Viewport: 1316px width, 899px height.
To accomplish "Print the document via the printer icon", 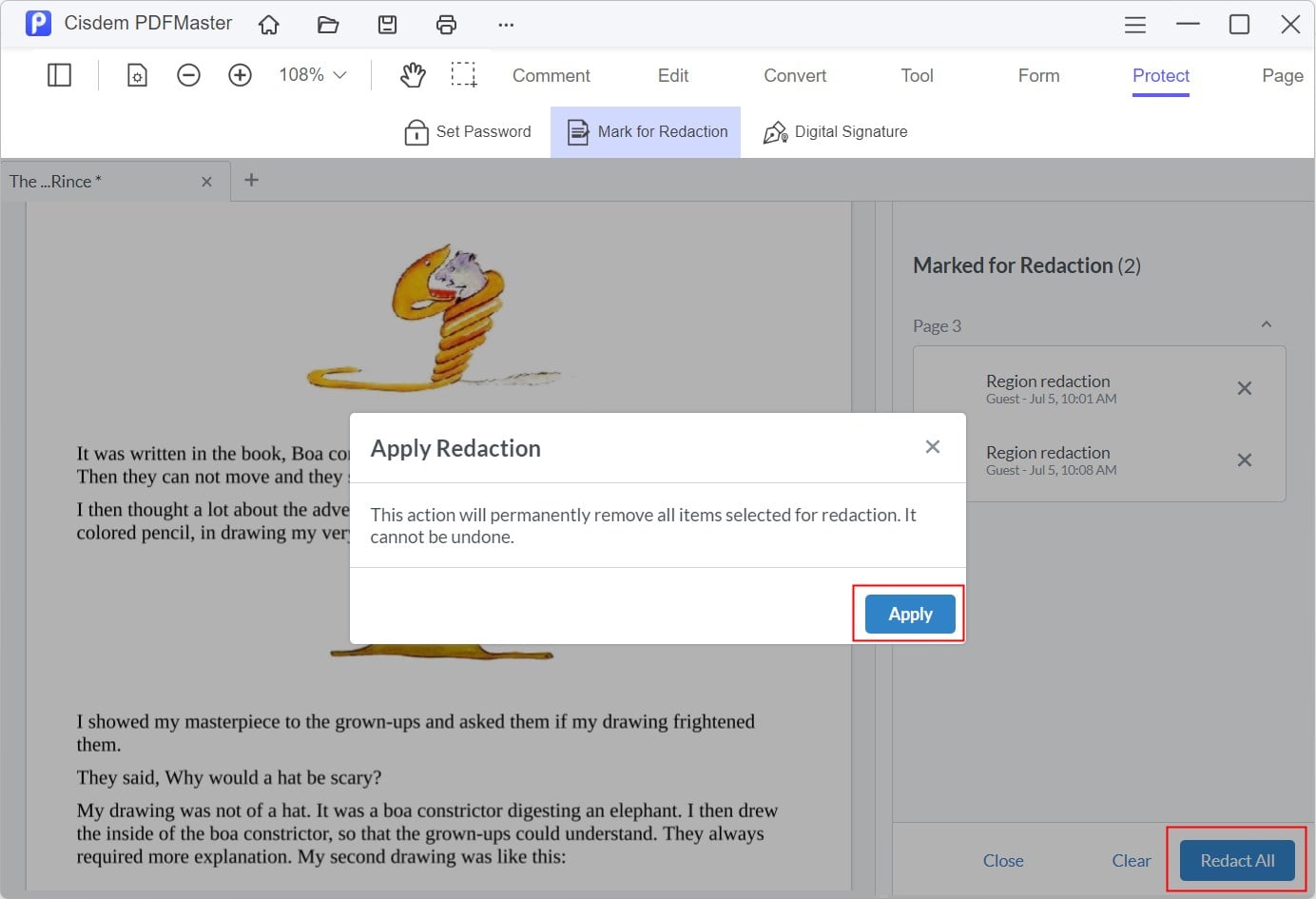I will click(x=446, y=25).
